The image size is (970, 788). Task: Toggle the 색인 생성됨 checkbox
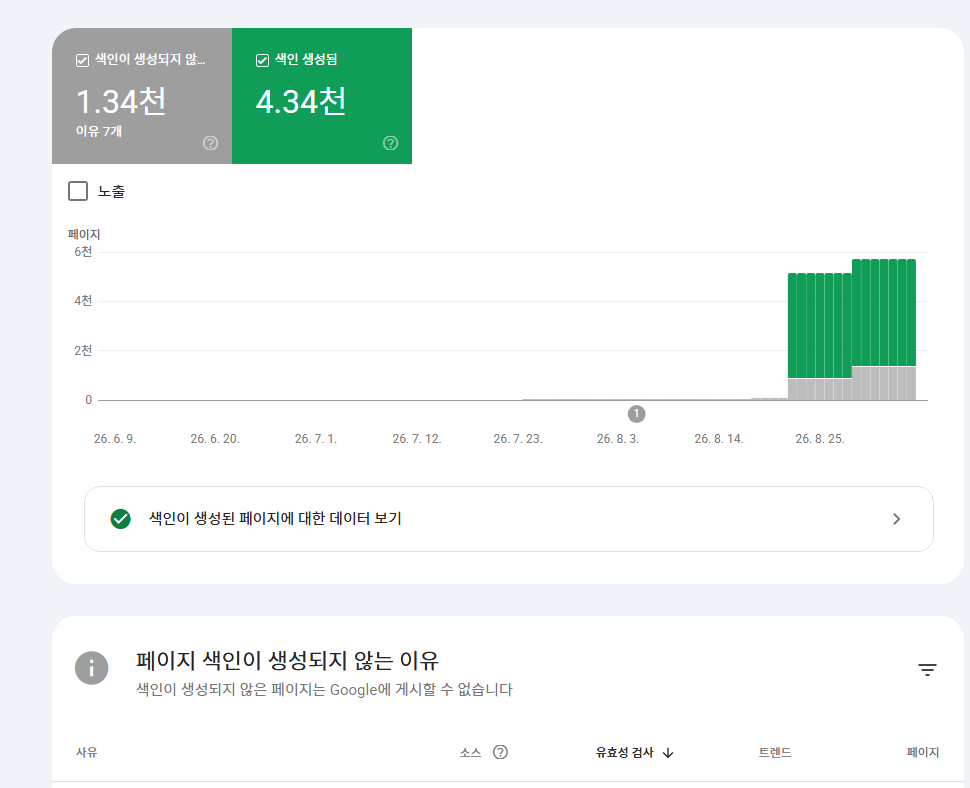[262, 60]
